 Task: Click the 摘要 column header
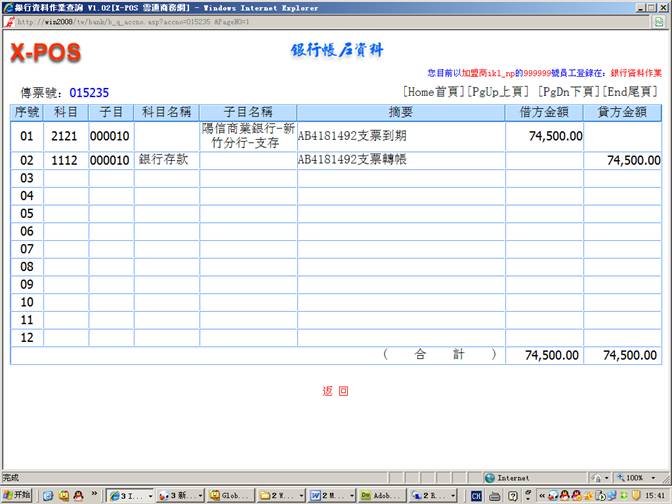[400, 112]
